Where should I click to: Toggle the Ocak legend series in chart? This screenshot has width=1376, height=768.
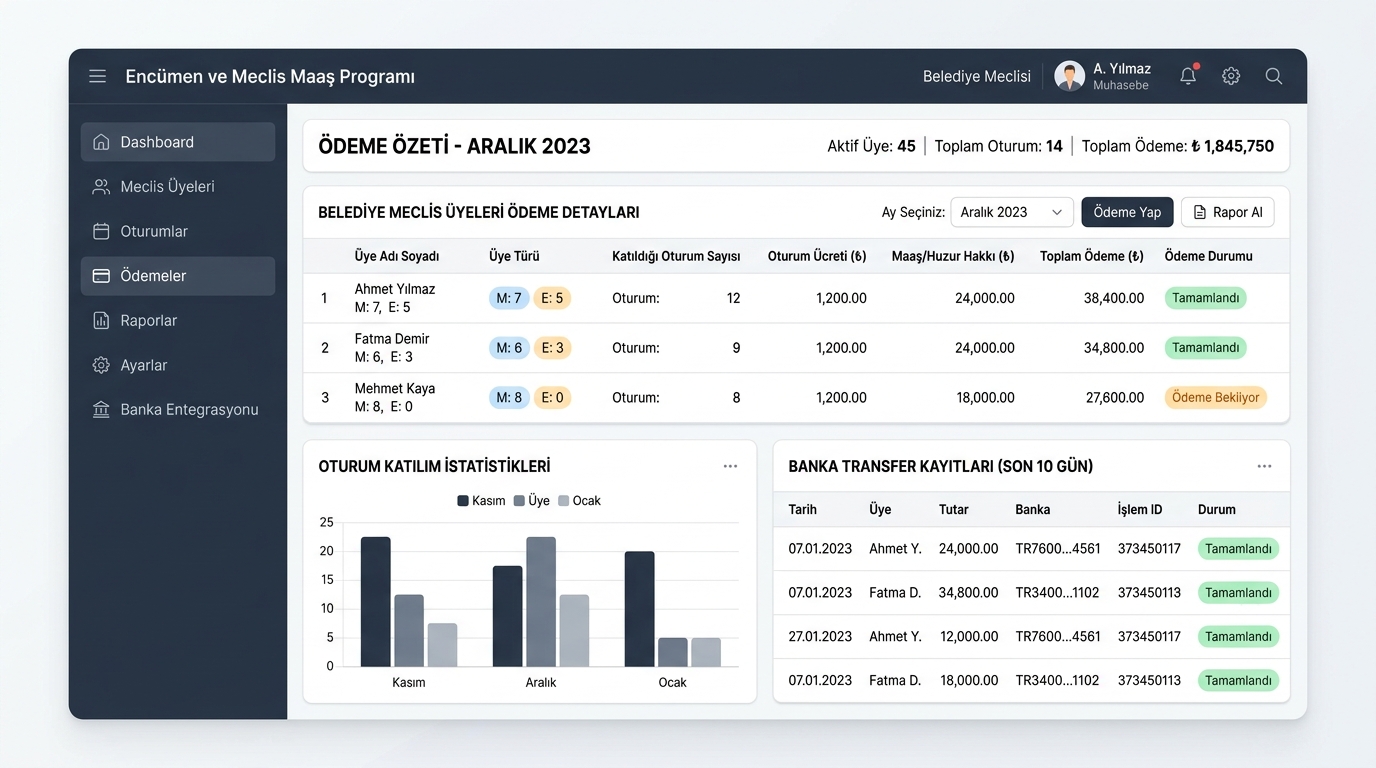click(579, 501)
